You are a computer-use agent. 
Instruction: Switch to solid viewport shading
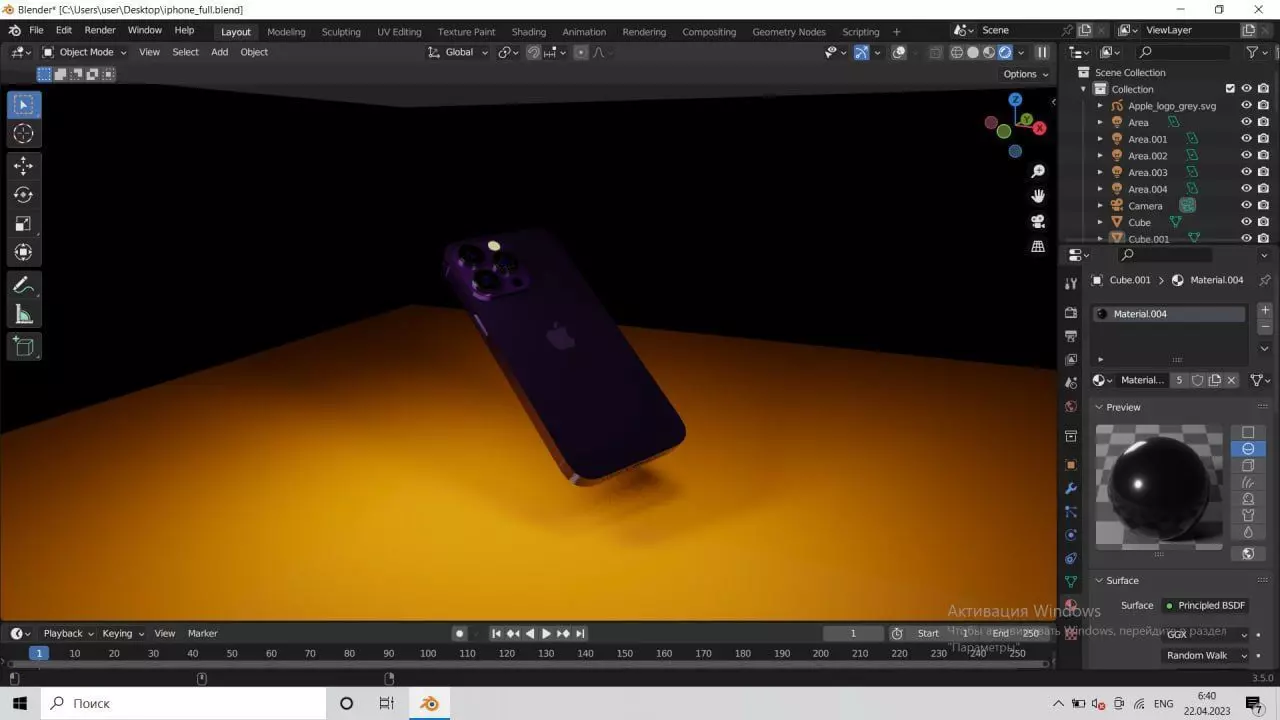[x=973, y=52]
